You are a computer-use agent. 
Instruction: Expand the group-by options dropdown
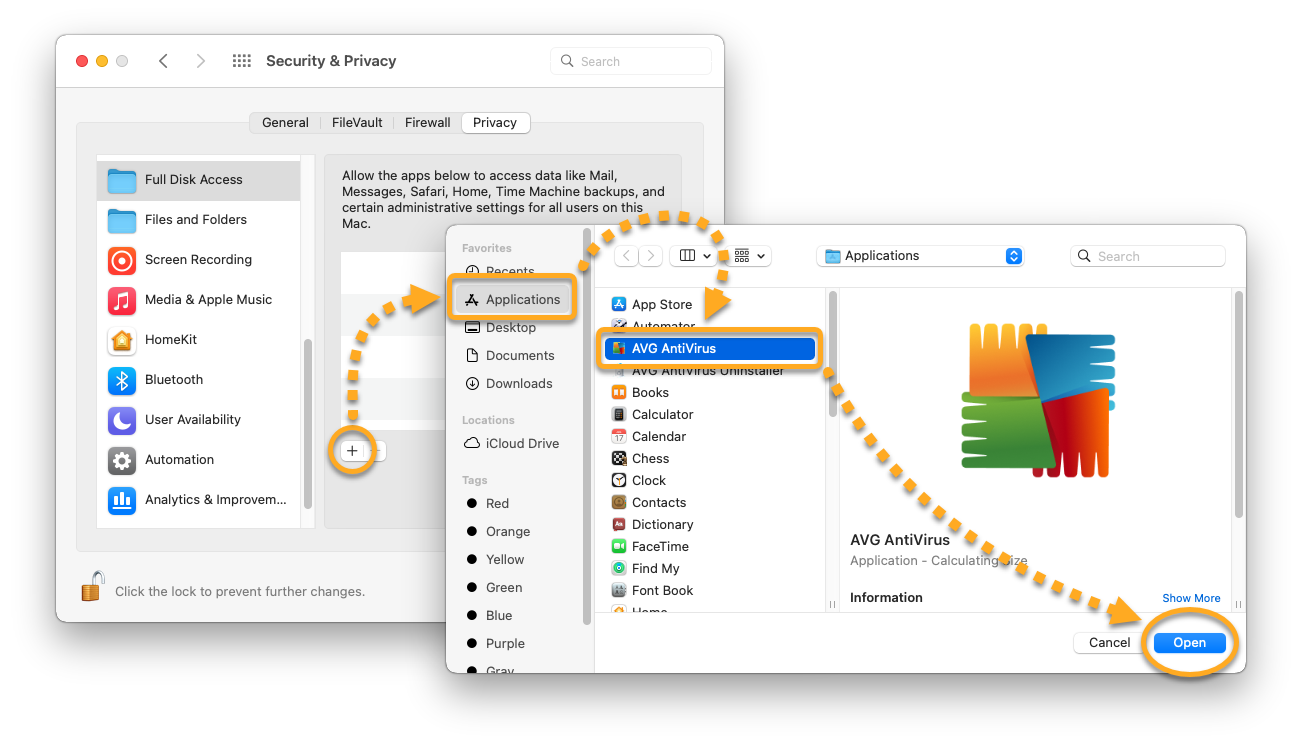click(x=750, y=256)
